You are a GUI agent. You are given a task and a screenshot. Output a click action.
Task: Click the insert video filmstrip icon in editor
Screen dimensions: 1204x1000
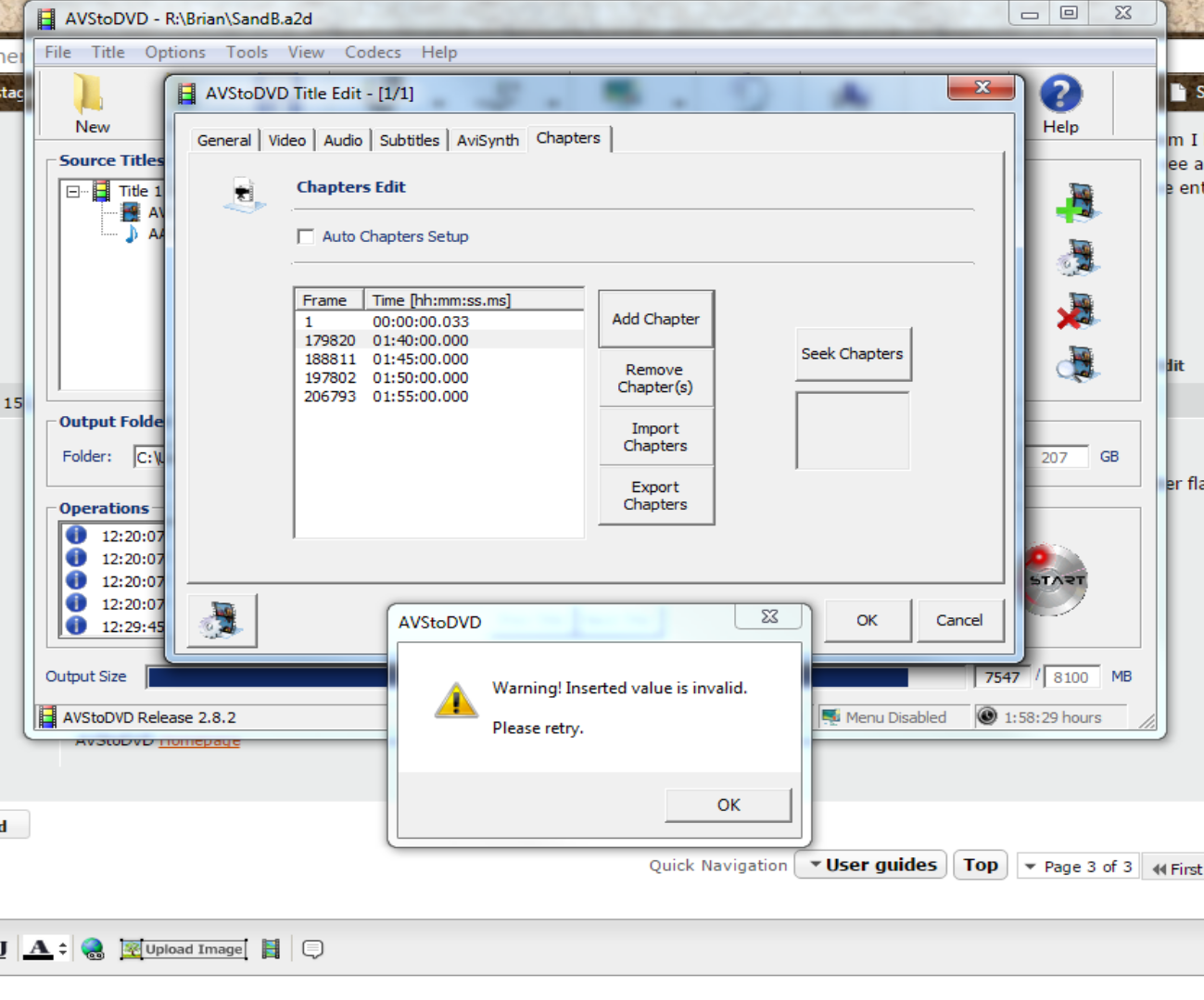pyautogui.click(x=271, y=949)
